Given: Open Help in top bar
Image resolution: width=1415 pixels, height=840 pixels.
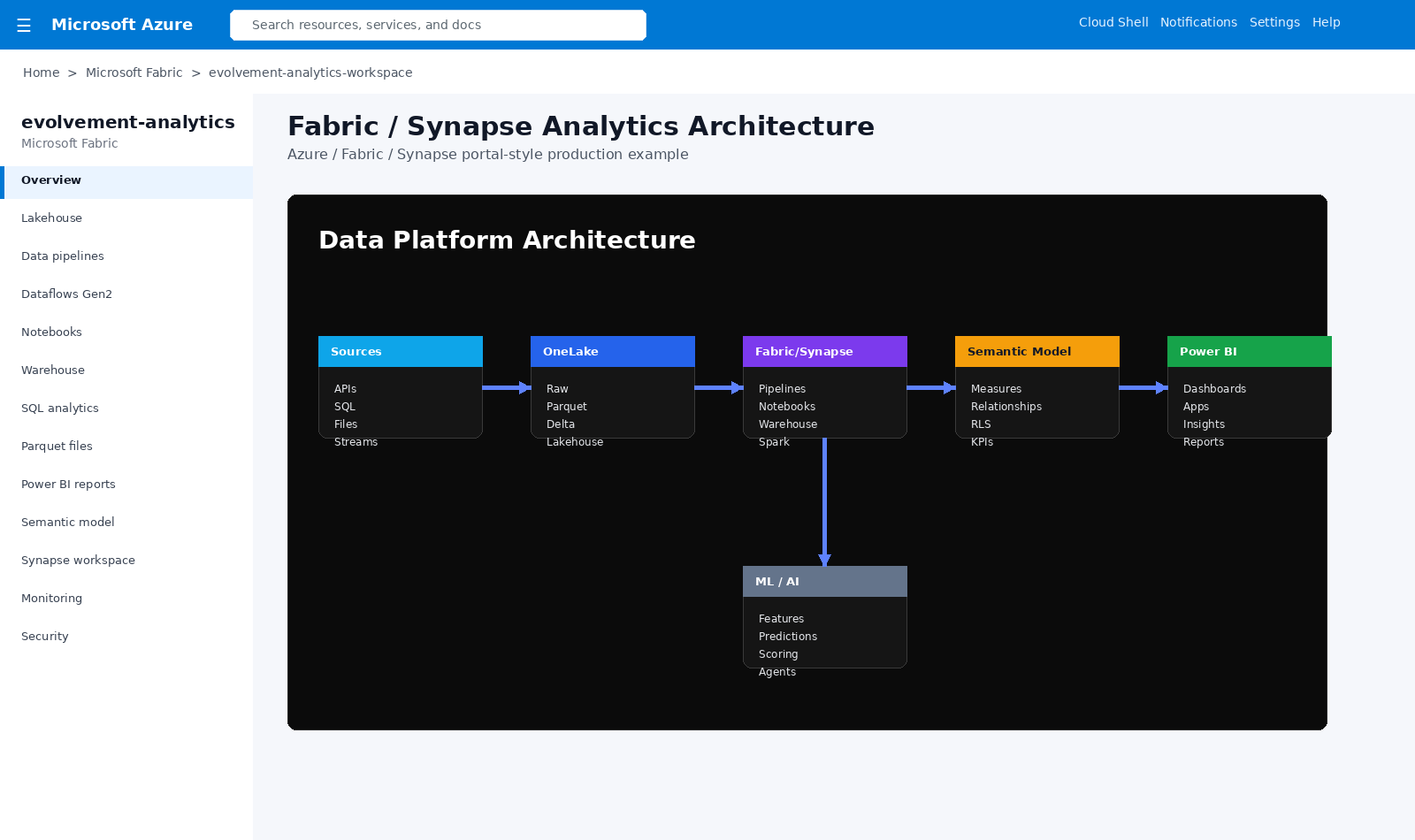Looking at the screenshot, I should (1326, 22).
